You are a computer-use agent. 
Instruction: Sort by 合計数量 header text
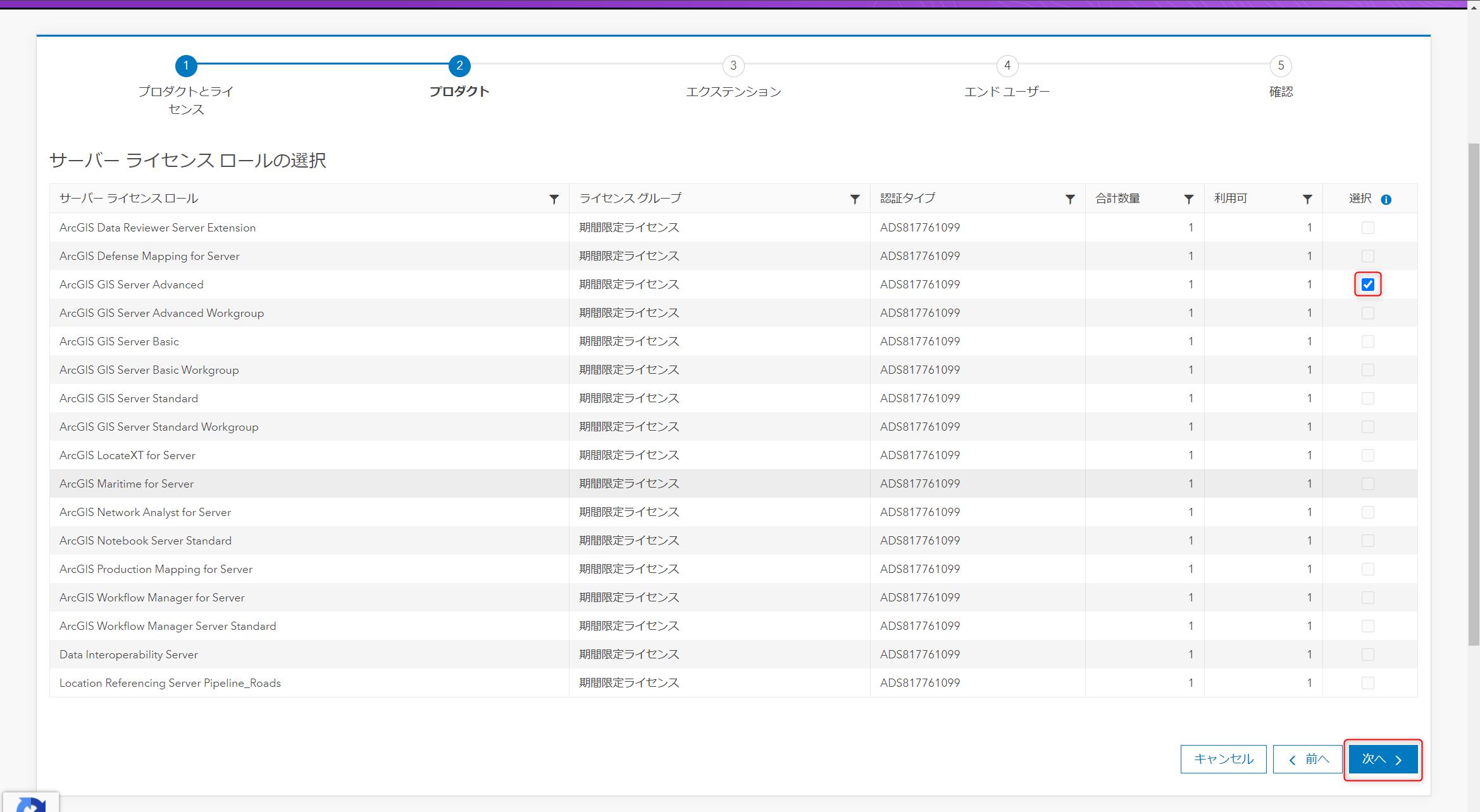[1117, 199]
